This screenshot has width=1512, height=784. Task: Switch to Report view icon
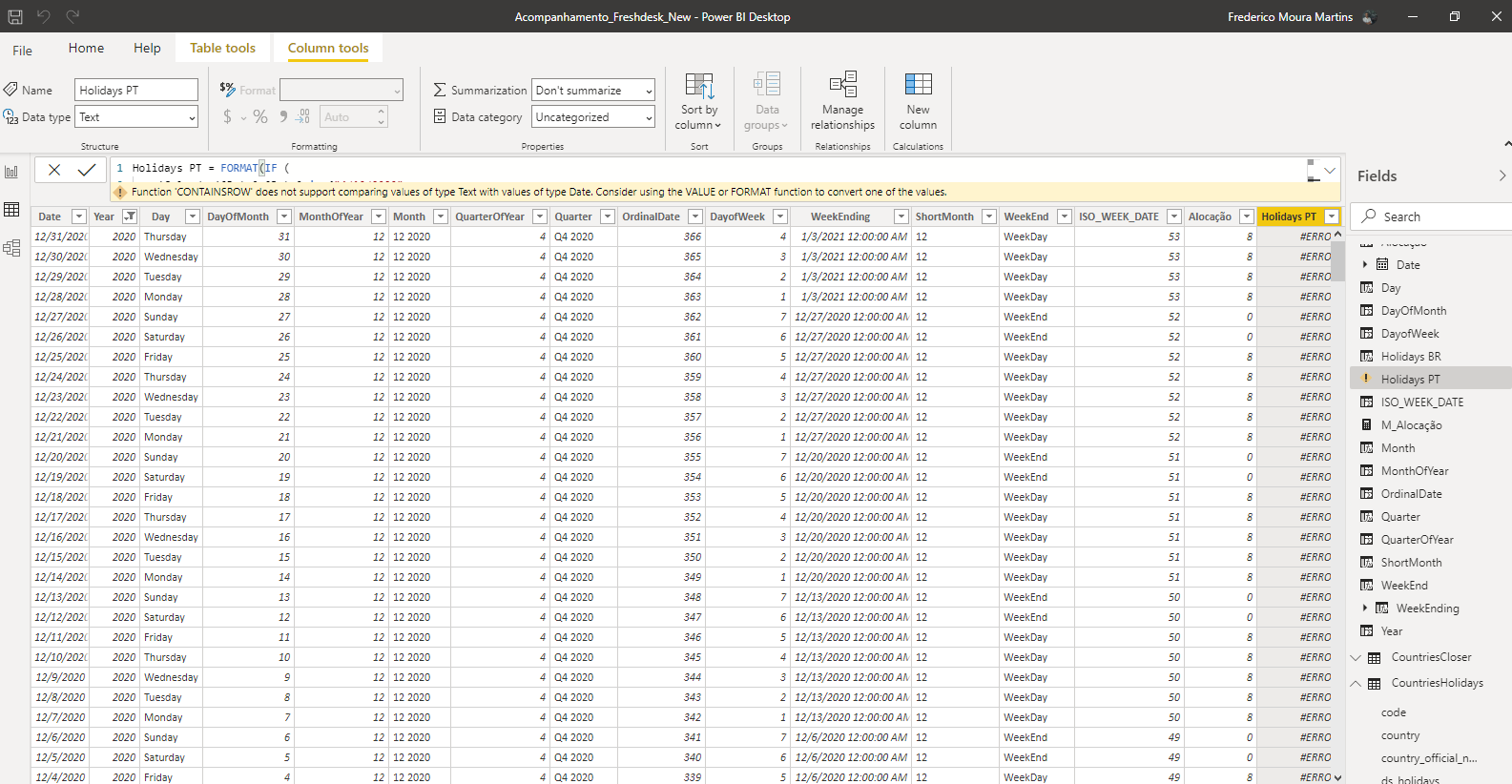(x=12, y=172)
